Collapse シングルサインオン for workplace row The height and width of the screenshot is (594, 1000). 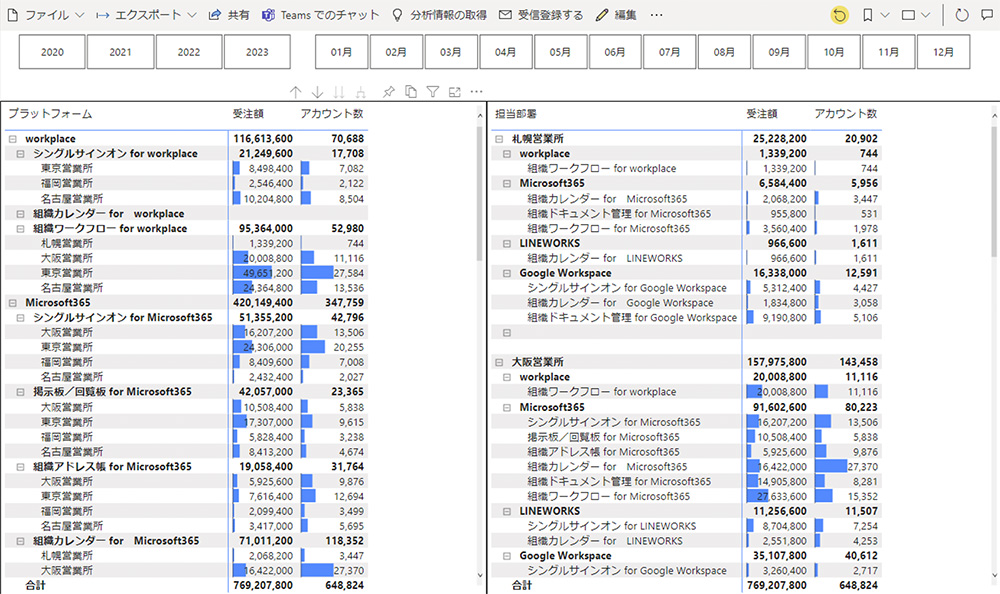20,154
